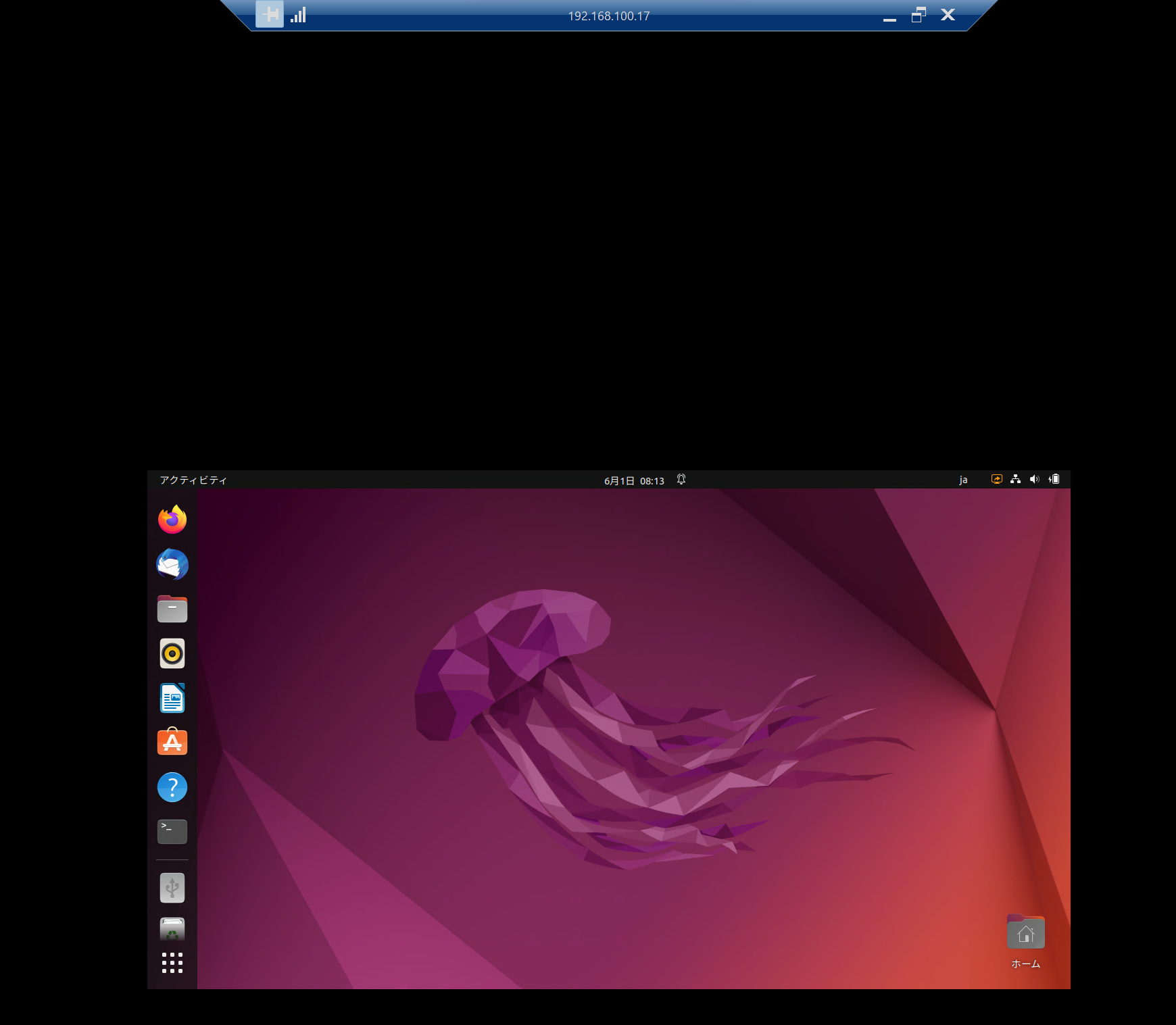Pin the remote desktop connection bar
Viewport: 1176px width, 1025px height.
pos(270,14)
